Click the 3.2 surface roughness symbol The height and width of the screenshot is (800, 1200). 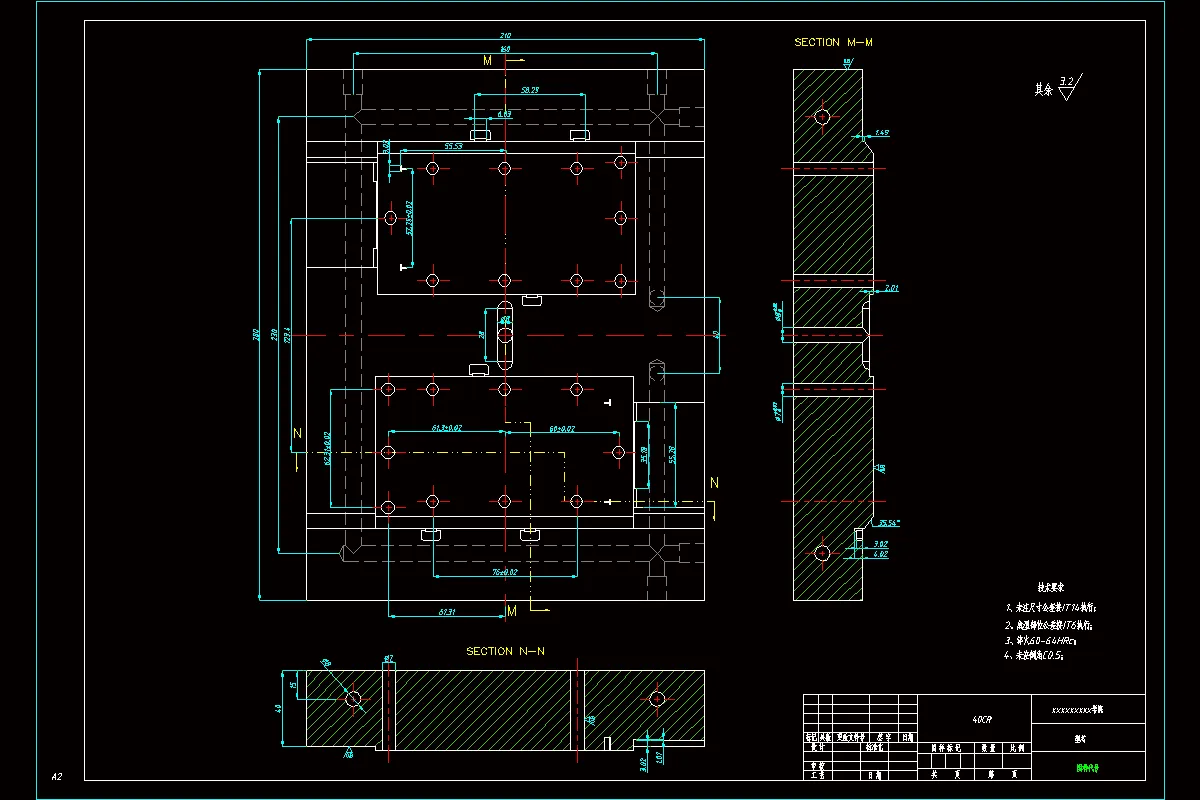click(1068, 87)
